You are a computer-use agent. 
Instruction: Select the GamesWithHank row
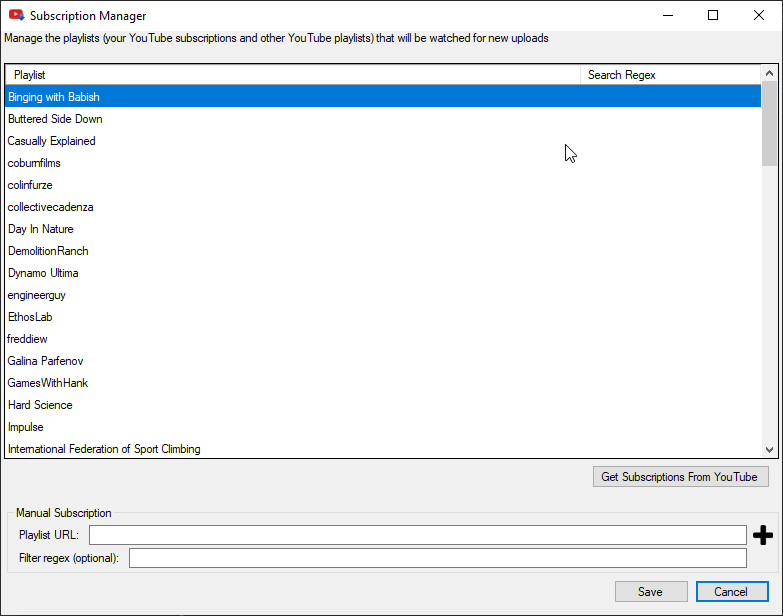pyautogui.click(x=383, y=382)
